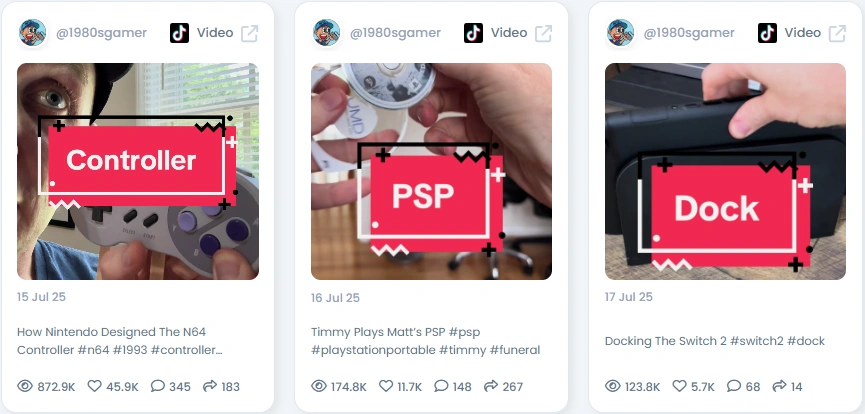Viewport: 865px width, 414px height.
Task: Click the views eye icon showing 872.9K
Action: tap(25, 386)
